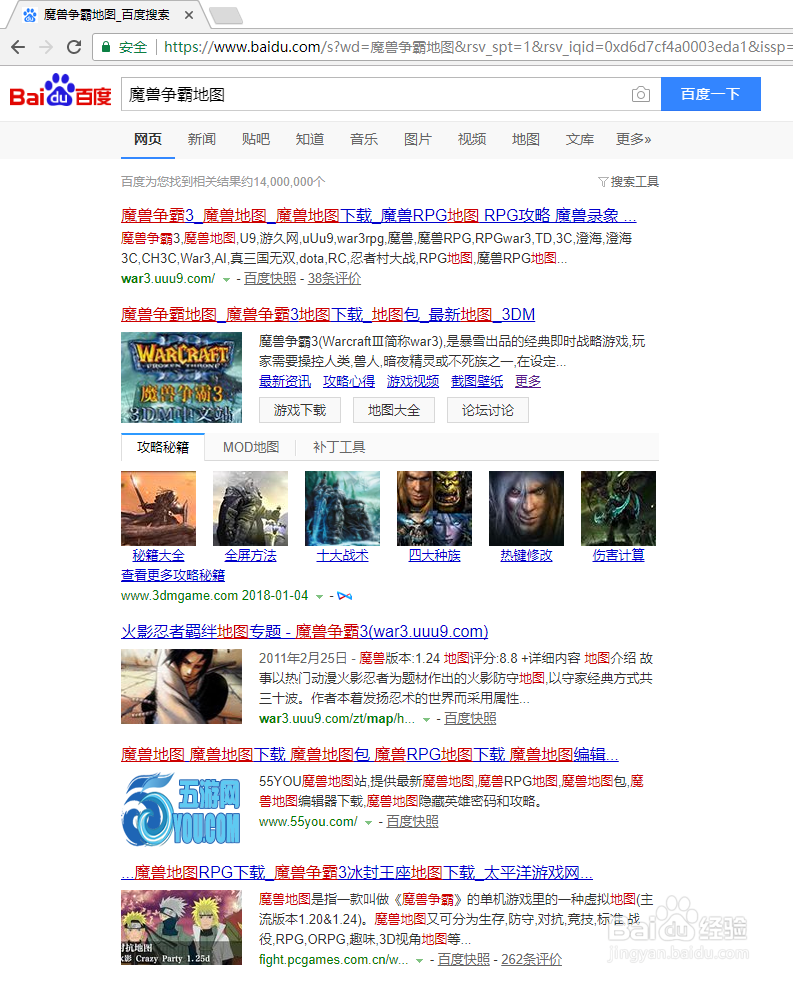Click the 热键修改 thumbnail image
Image resolution: width=793 pixels, height=981 pixels.
click(526, 508)
